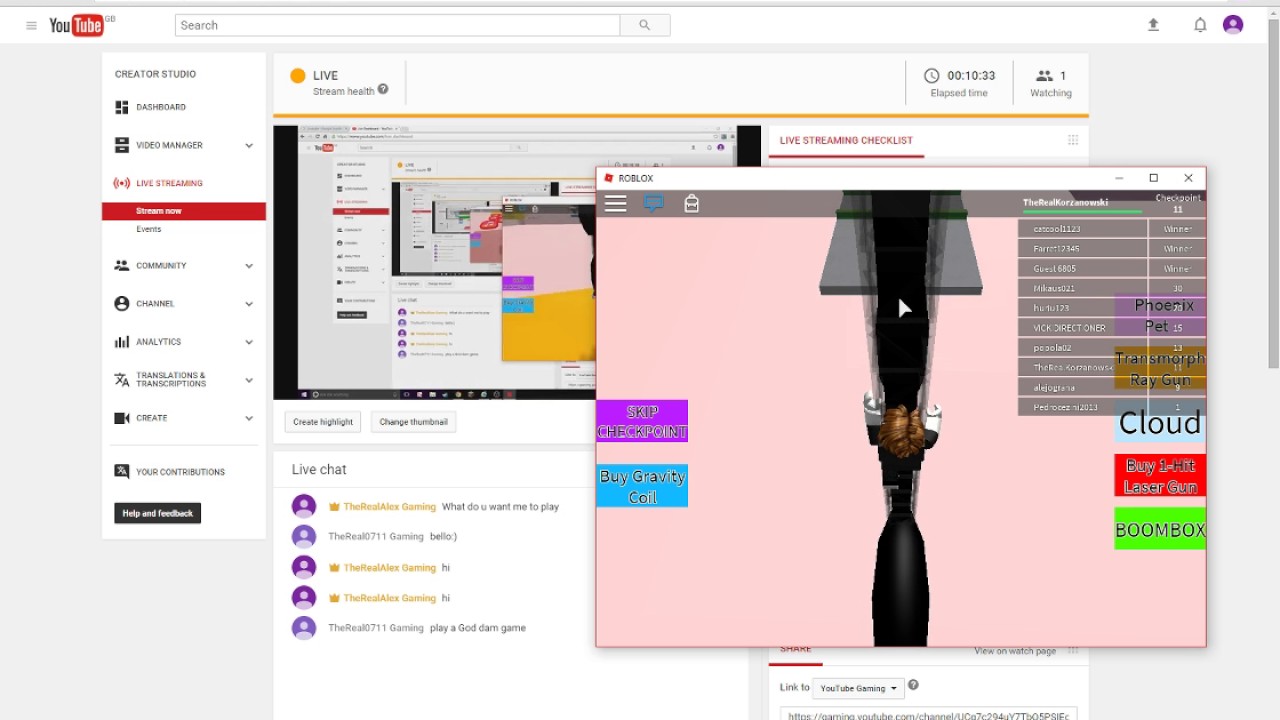Expand the Channel section

tap(249, 303)
